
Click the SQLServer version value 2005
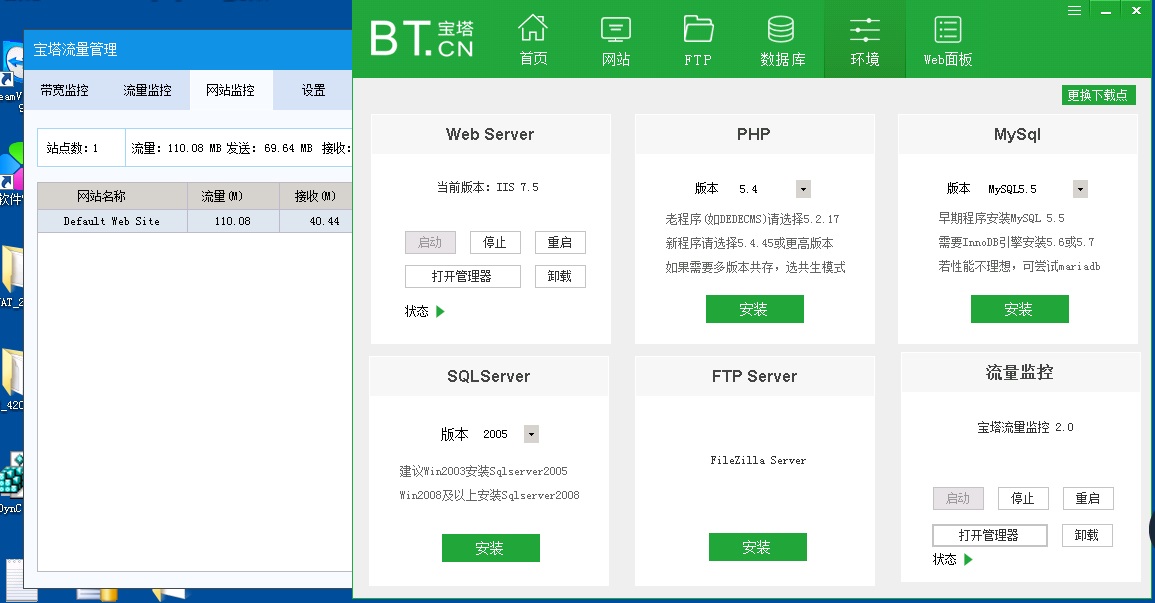[x=495, y=434]
